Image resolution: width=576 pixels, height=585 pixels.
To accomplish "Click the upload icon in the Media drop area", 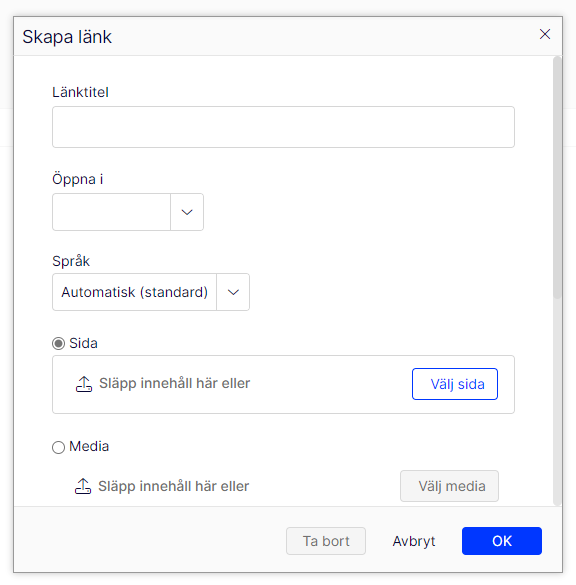I will point(83,486).
